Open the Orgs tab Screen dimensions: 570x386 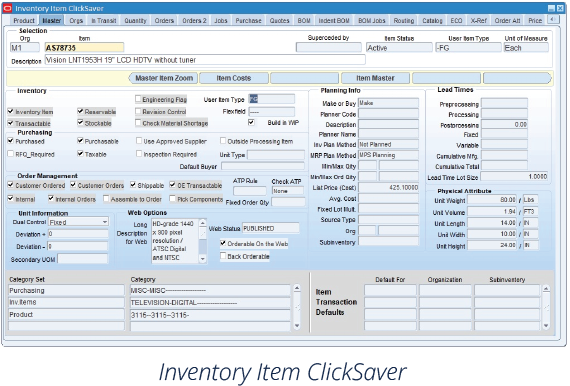click(x=76, y=21)
